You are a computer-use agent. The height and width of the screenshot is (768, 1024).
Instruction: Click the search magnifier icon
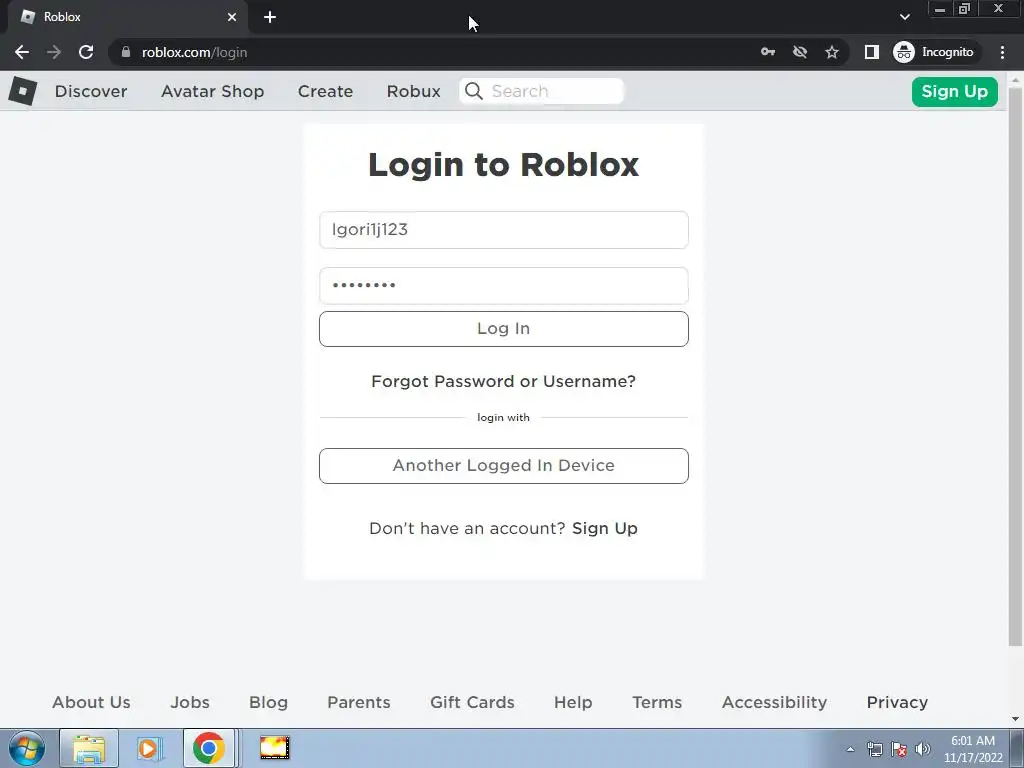click(474, 91)
